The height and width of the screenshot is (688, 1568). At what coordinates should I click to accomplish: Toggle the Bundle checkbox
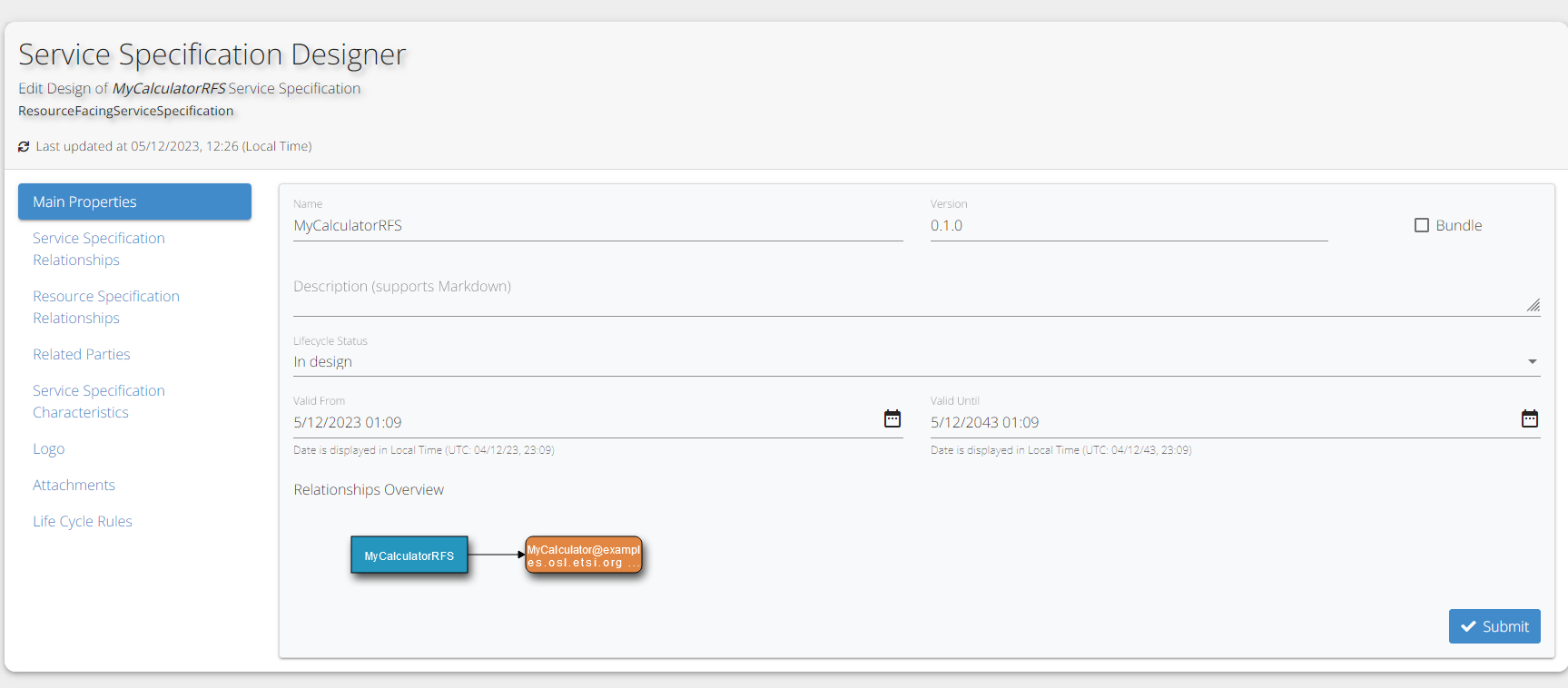1422,225
